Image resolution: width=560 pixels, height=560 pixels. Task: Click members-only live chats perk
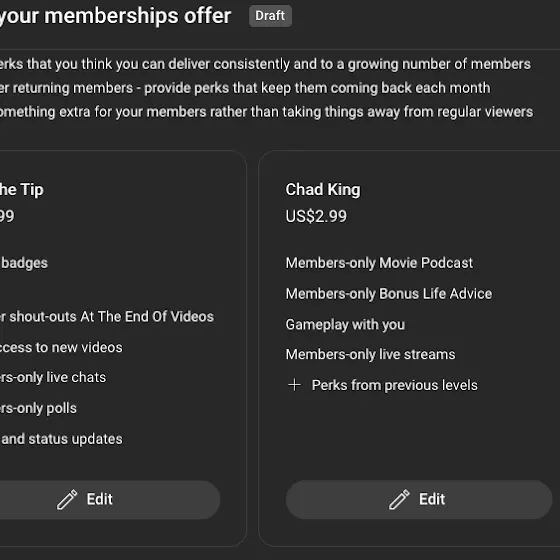click(x=53, y=377)
